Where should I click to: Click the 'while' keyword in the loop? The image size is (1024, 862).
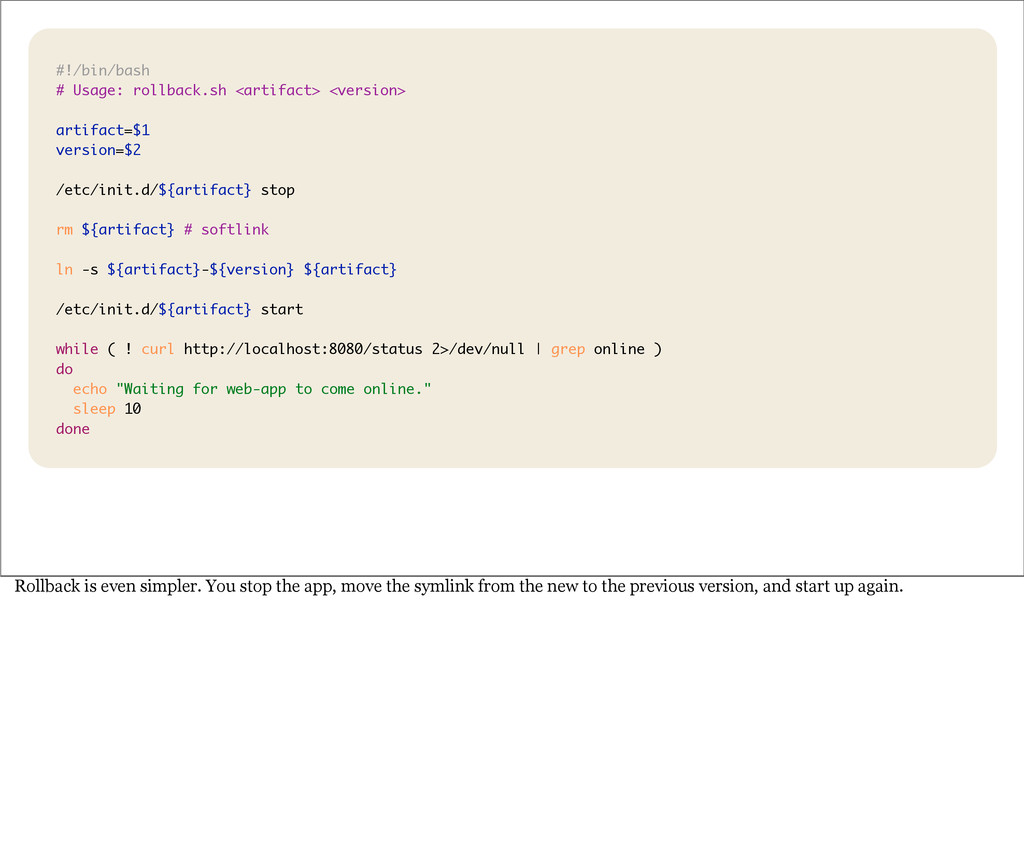point(77,349)
